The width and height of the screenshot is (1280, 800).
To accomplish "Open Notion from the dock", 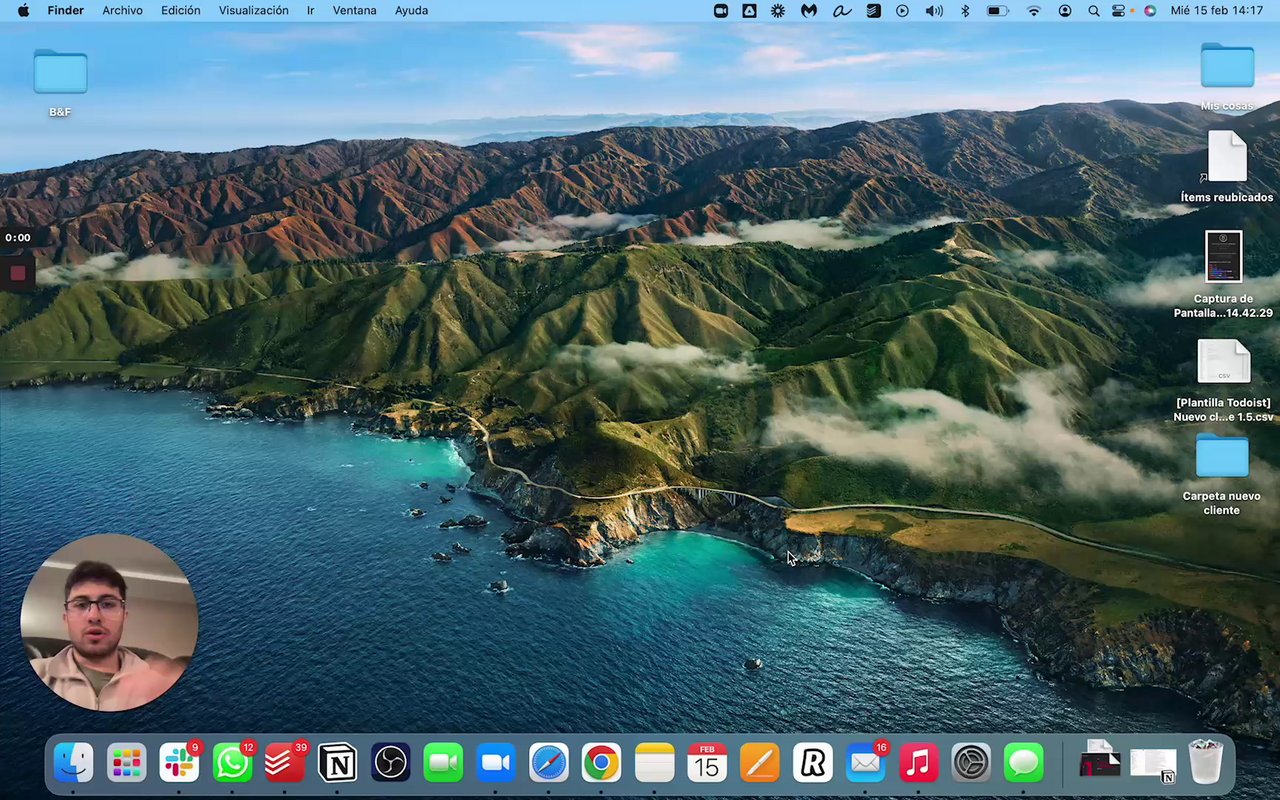I will coord(338,764).
